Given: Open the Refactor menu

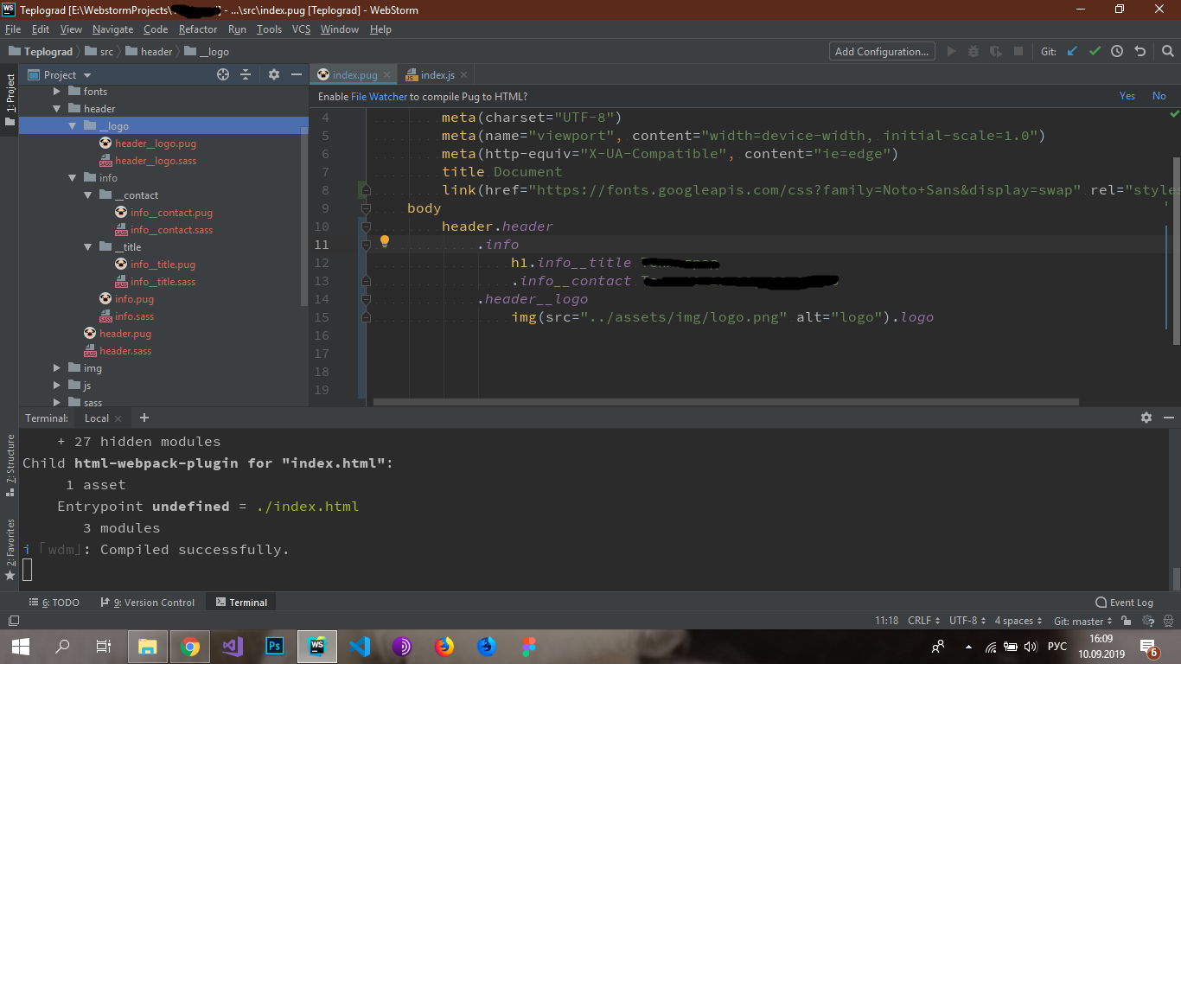Looking at the screenshot, I should click(x=198, y=29).
